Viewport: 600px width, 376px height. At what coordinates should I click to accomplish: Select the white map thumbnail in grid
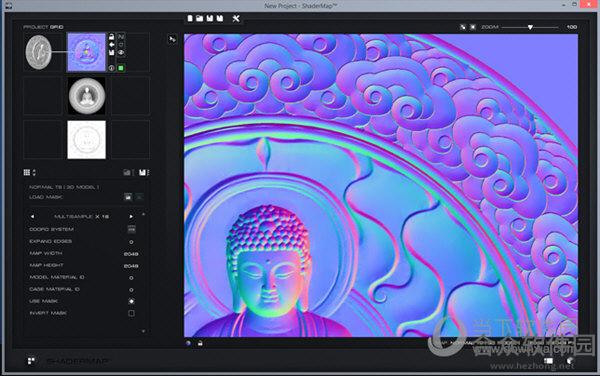coord(86,140)
